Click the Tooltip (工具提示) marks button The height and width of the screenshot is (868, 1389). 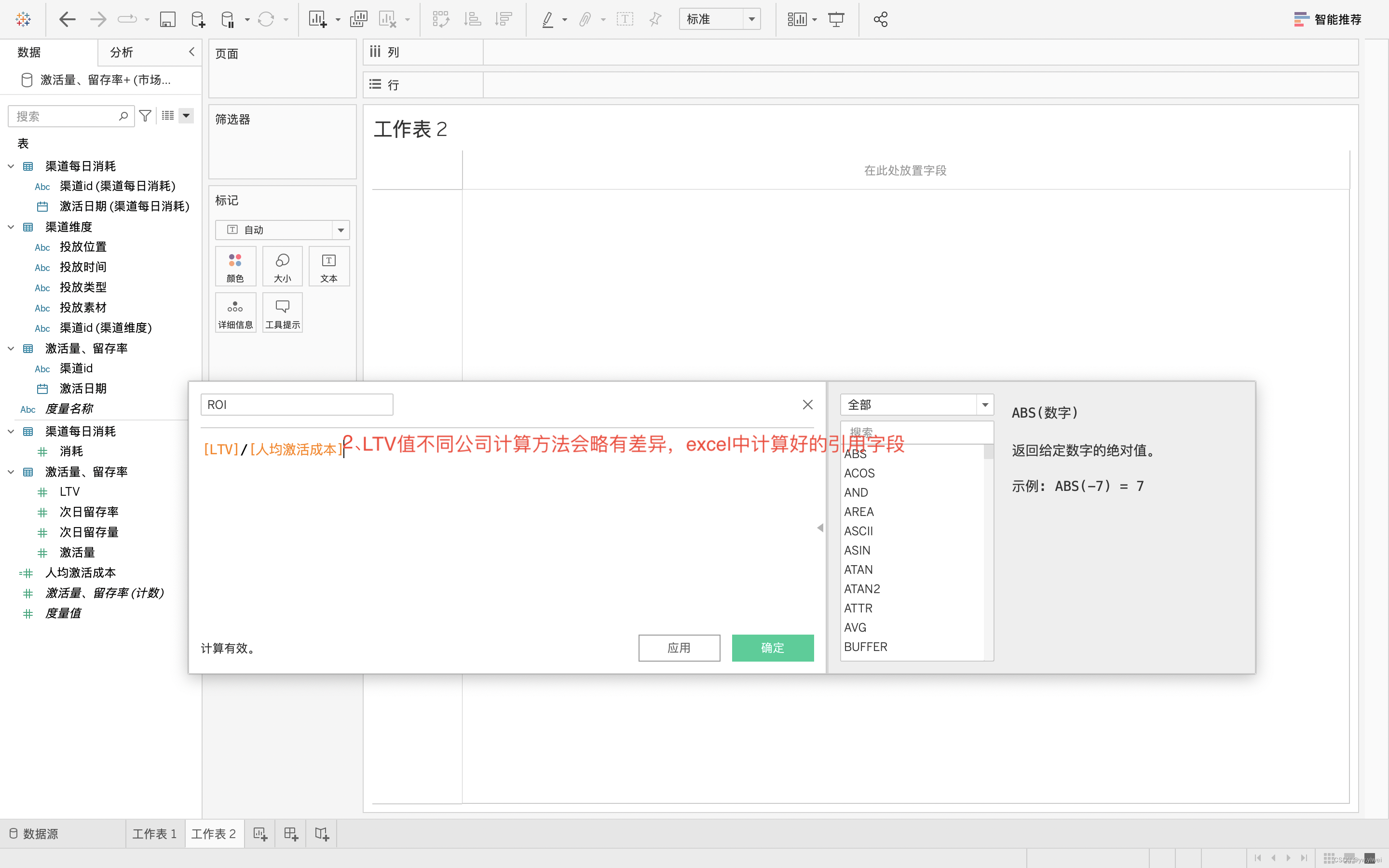(283, 313)
